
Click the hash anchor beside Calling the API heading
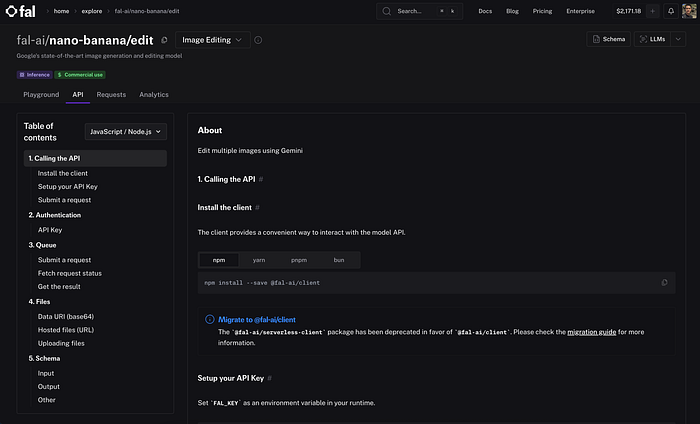tap(261, 179)
